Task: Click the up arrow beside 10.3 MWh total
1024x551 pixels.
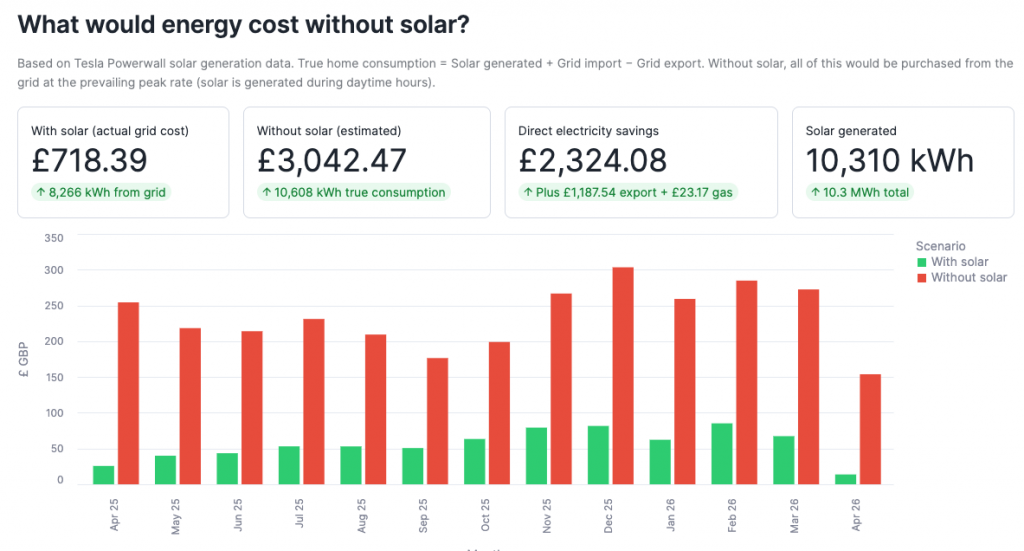Action: pyautogui.click(x=816, y=192)
